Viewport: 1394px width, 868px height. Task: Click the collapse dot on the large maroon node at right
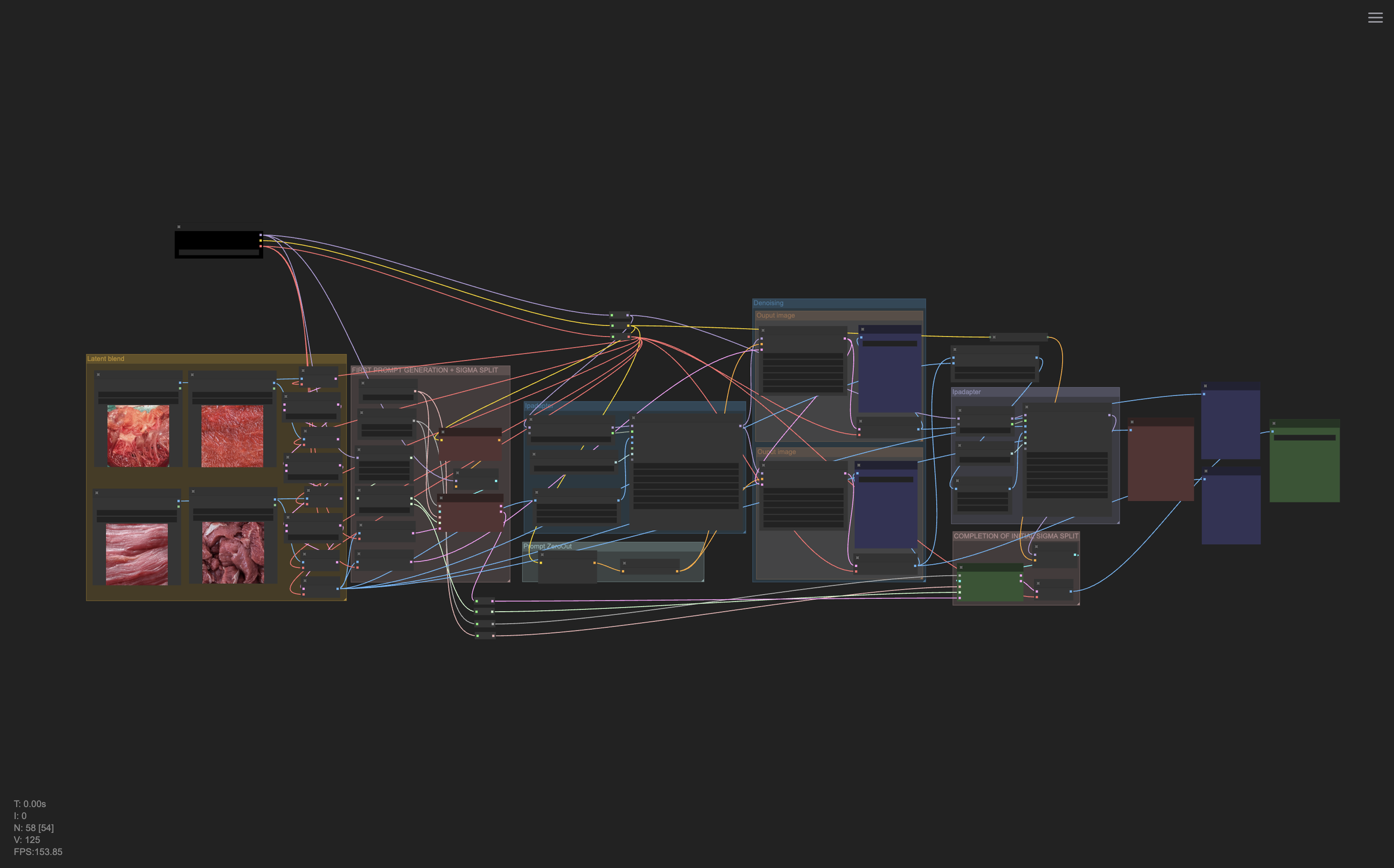[1131, 422]
